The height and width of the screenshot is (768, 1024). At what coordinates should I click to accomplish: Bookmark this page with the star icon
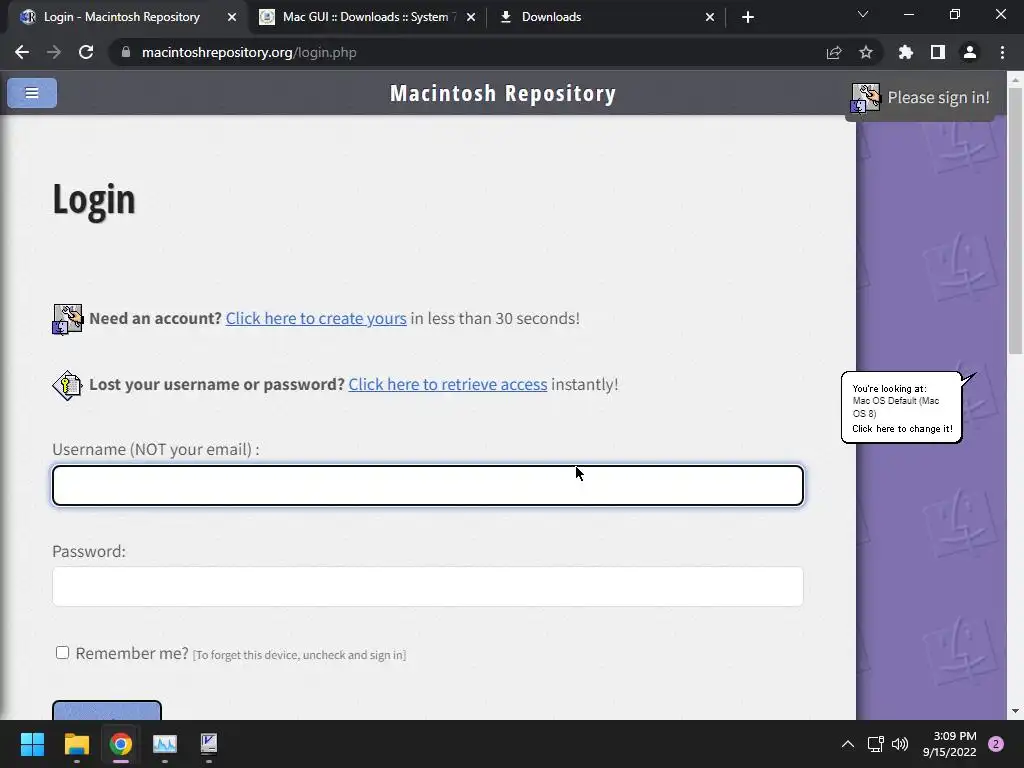866,52
